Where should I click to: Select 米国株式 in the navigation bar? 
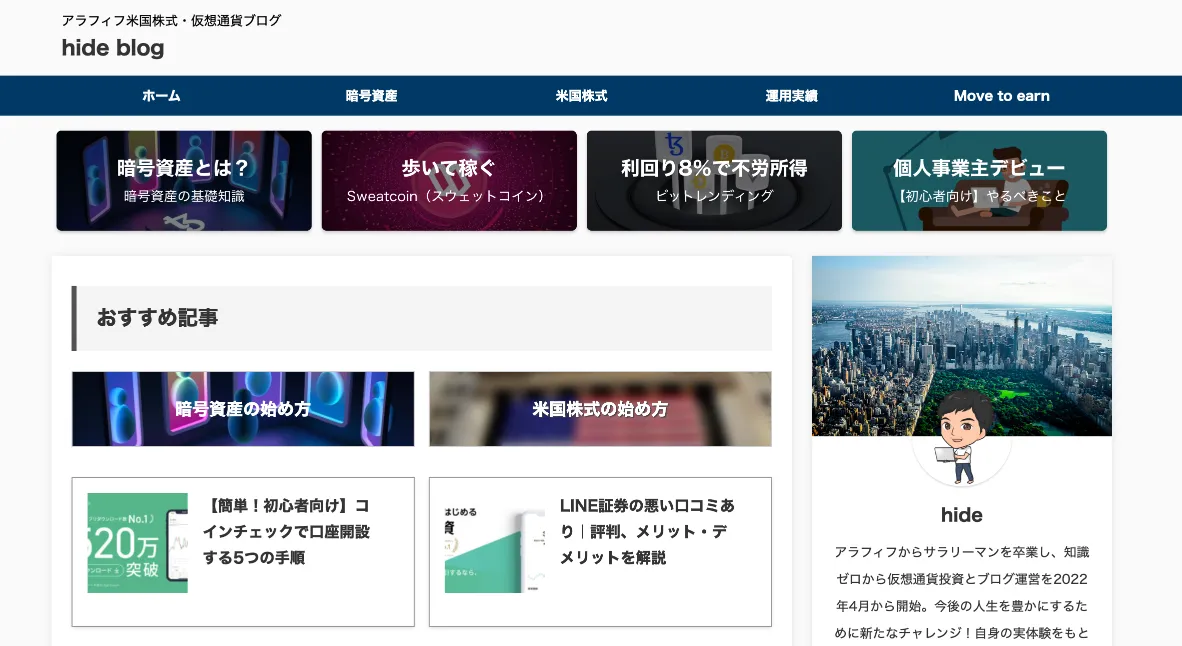tap(581, 96)
